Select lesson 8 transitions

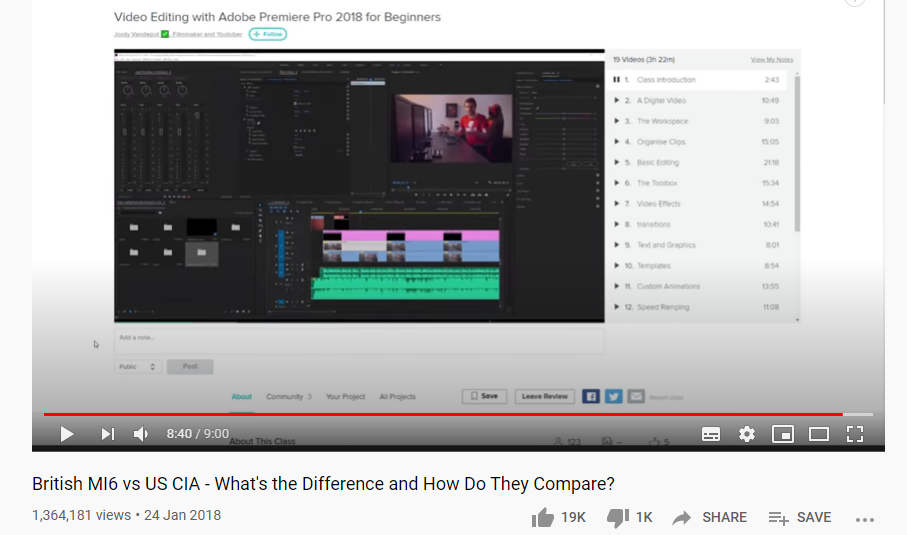(x=696, y=224)
